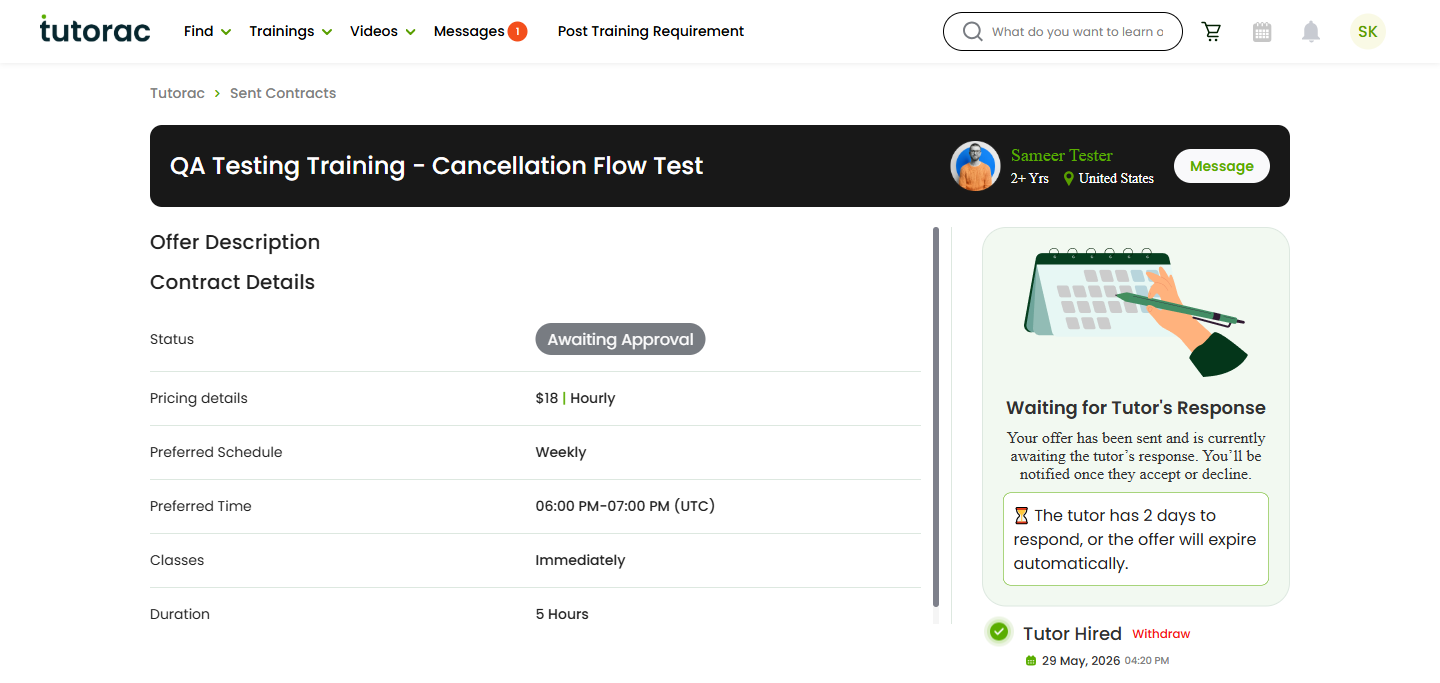Click Withdraw to cancel the offer

click(1161, 634)
